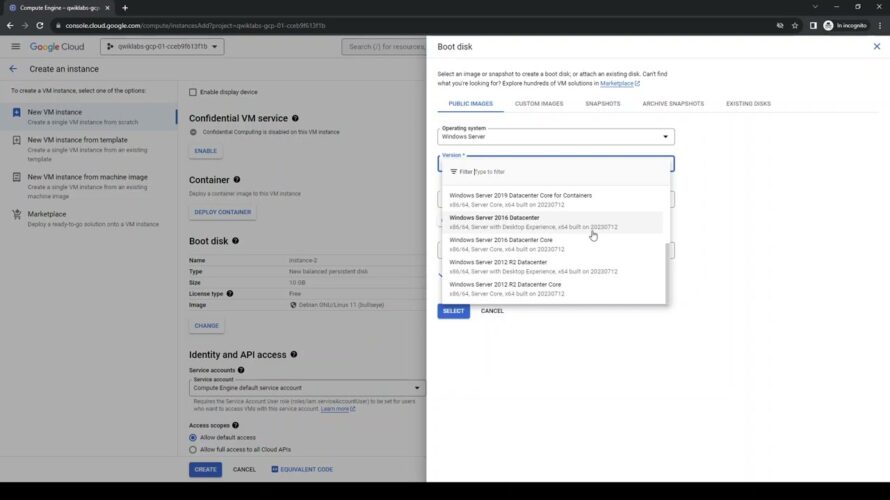Viewport: 890px width, 500px height.
Task: Click the New VM instance from machine image icon
Action: (x=16, y=177)
